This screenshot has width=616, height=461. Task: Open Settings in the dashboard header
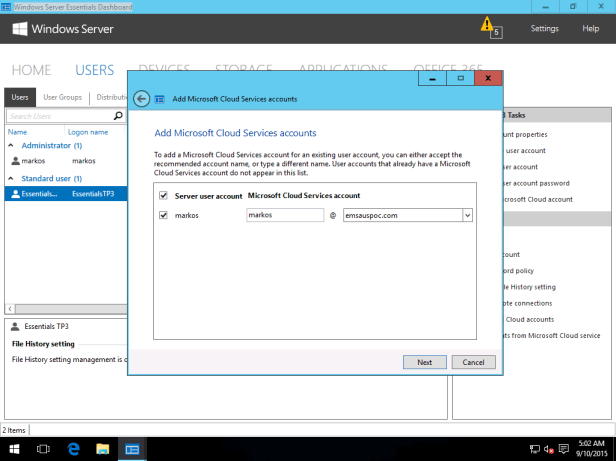544,29
